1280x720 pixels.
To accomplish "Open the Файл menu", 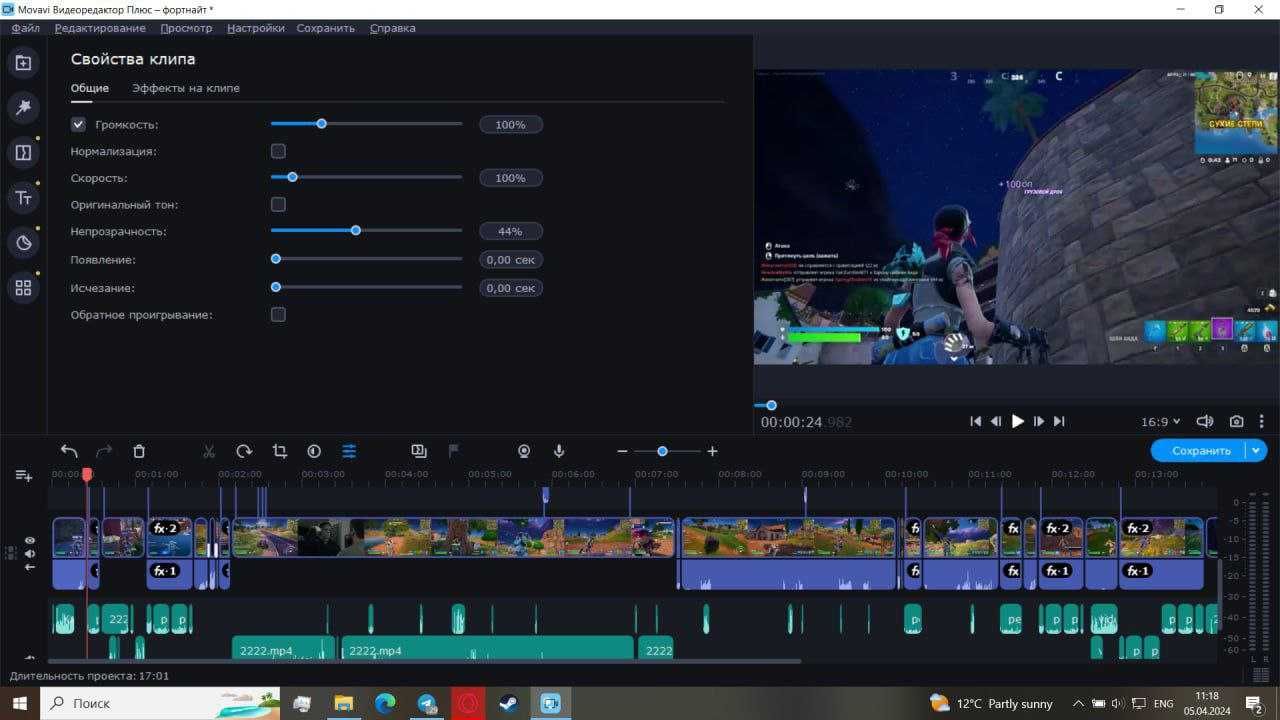I will point(26,28).
